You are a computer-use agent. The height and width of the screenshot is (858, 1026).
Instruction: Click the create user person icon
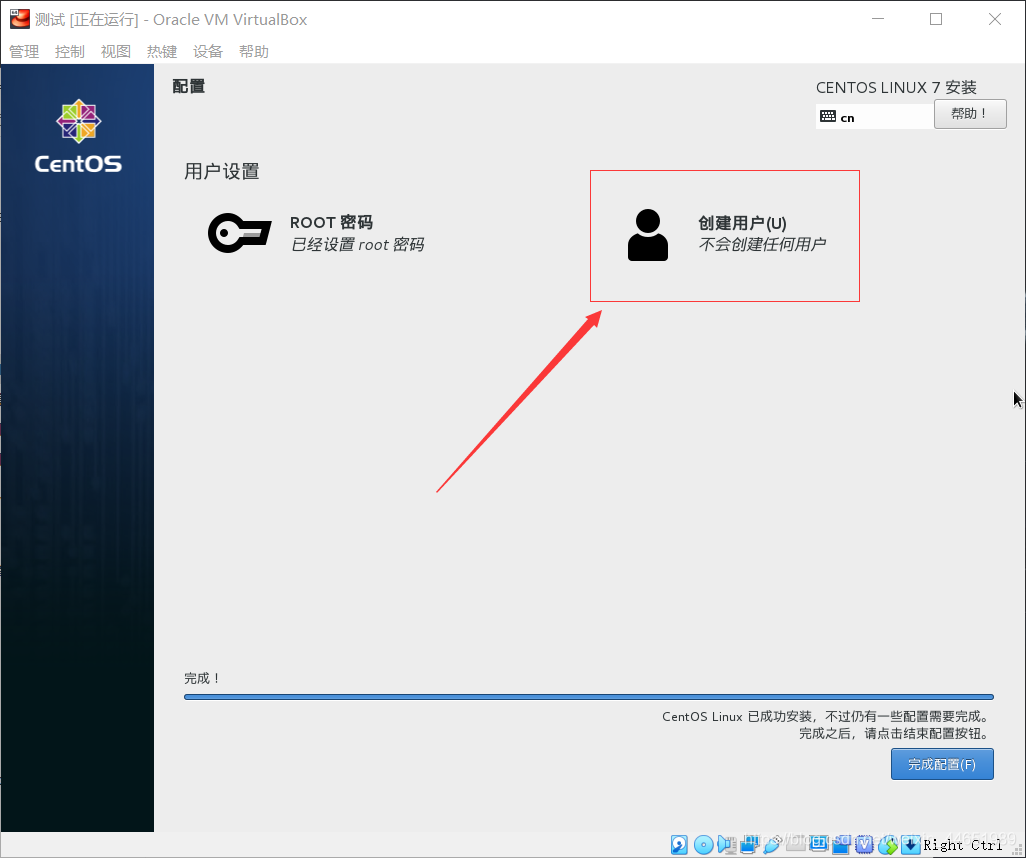click(647, 235)
